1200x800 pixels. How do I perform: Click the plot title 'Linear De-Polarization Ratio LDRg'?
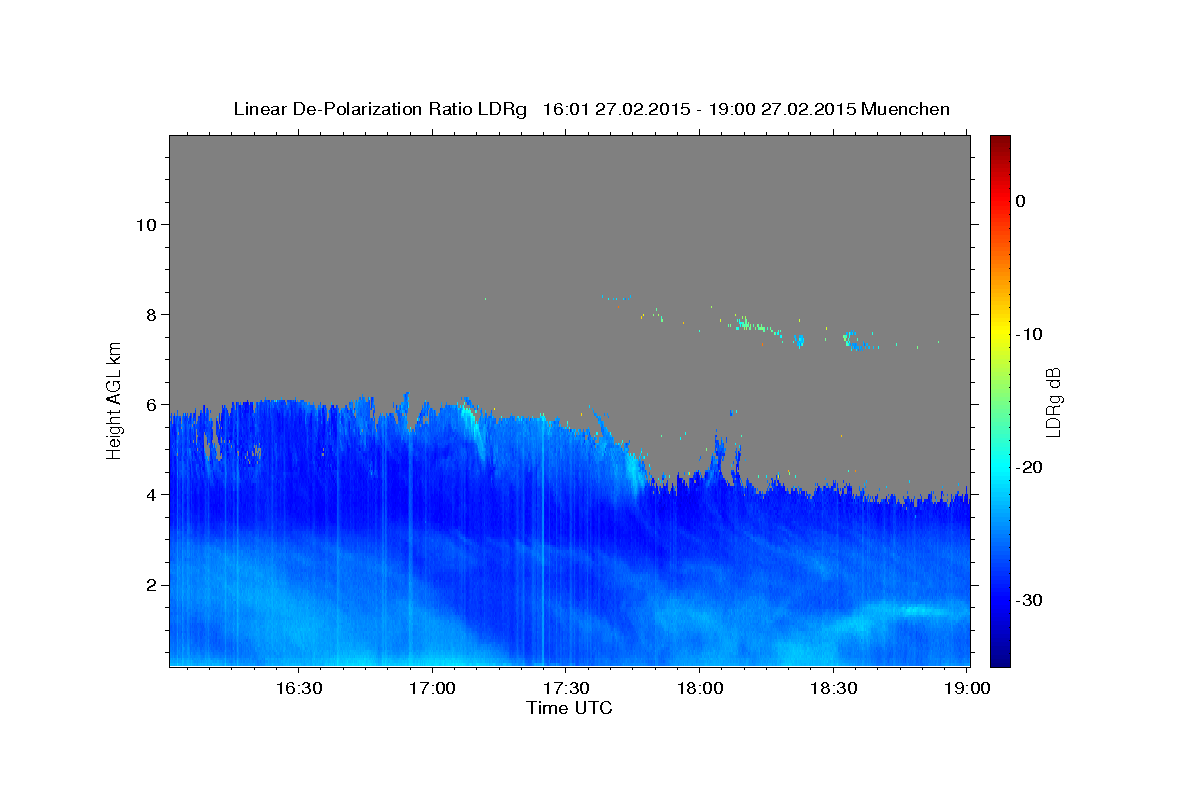[x=380, y=109]
